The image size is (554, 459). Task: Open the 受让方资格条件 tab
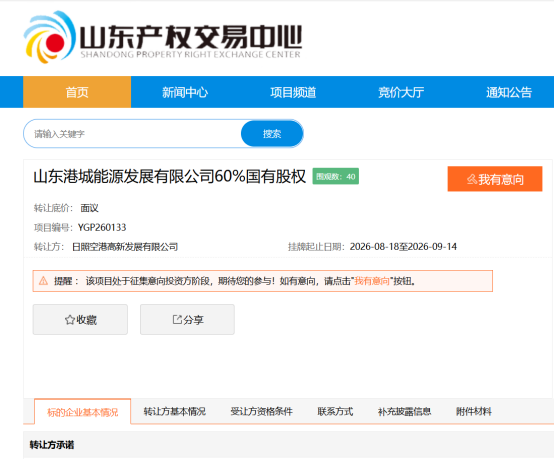pyautogui.click(x=261, y=411)
